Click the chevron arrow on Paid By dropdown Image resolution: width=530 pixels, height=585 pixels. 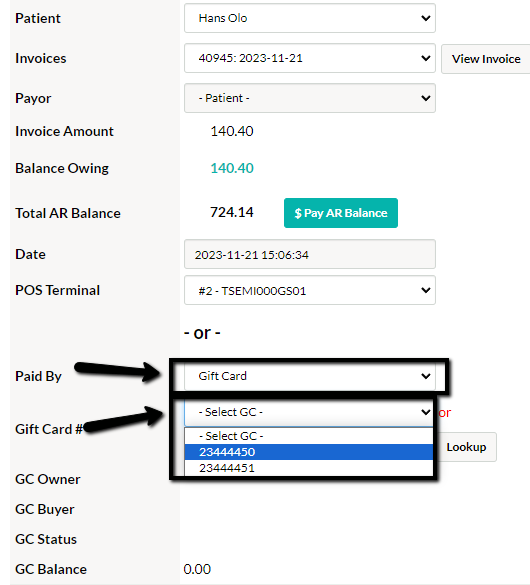[x=426, y=376]
